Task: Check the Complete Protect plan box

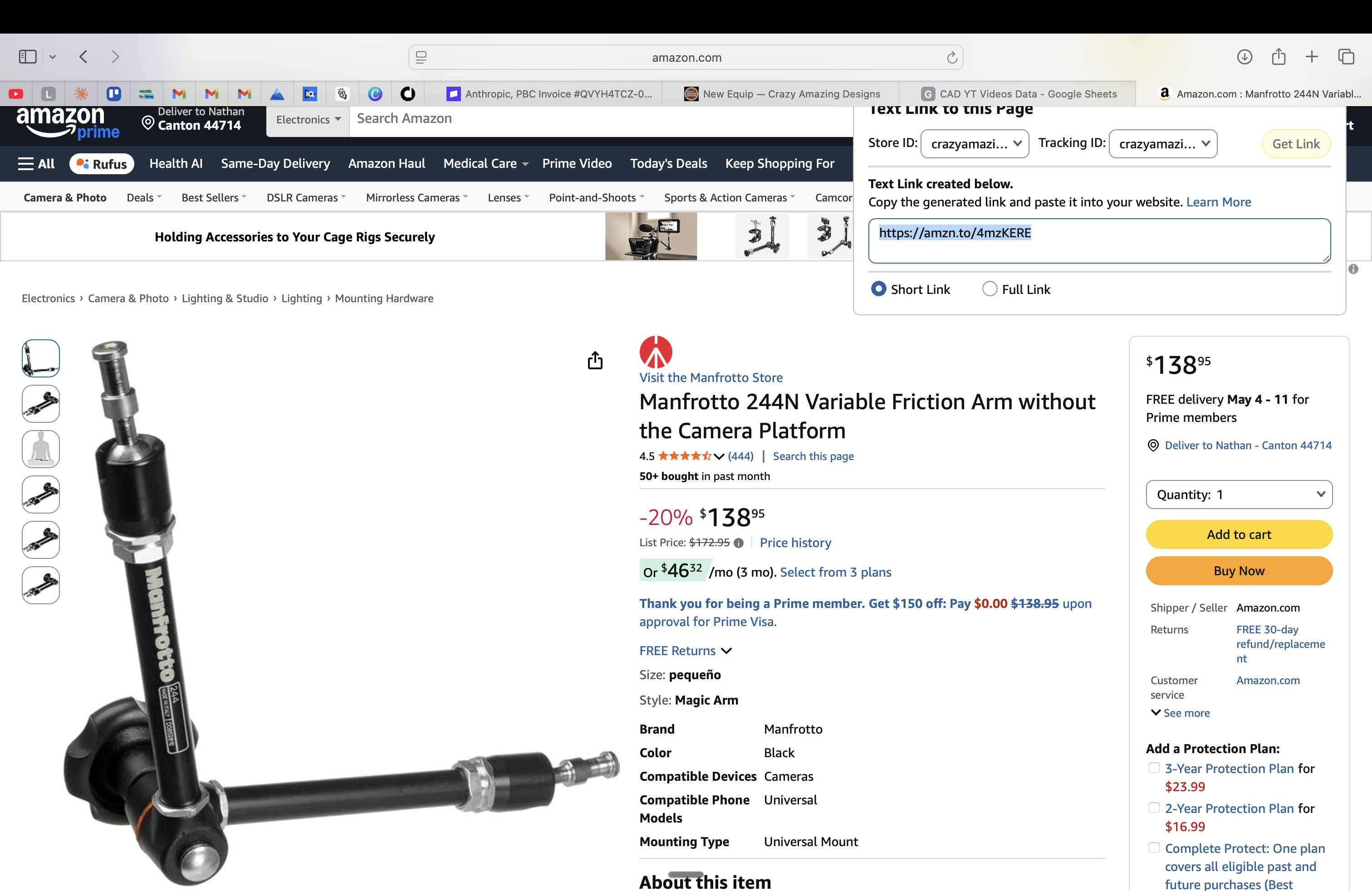Action: 1154,847
